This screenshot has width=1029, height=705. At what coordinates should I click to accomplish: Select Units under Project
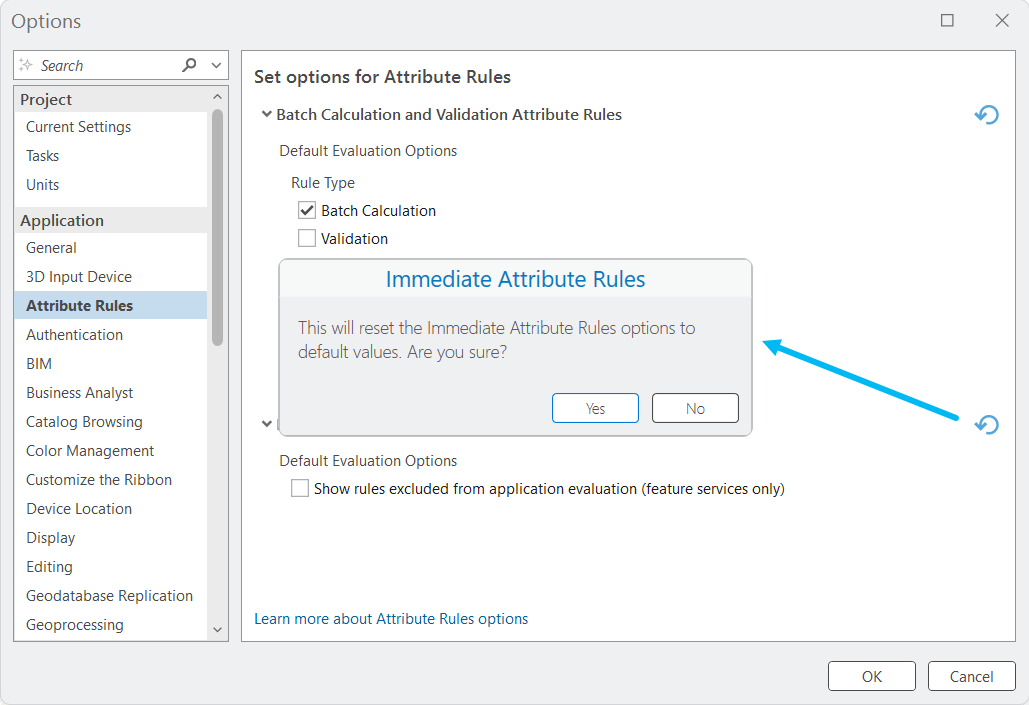42,184
